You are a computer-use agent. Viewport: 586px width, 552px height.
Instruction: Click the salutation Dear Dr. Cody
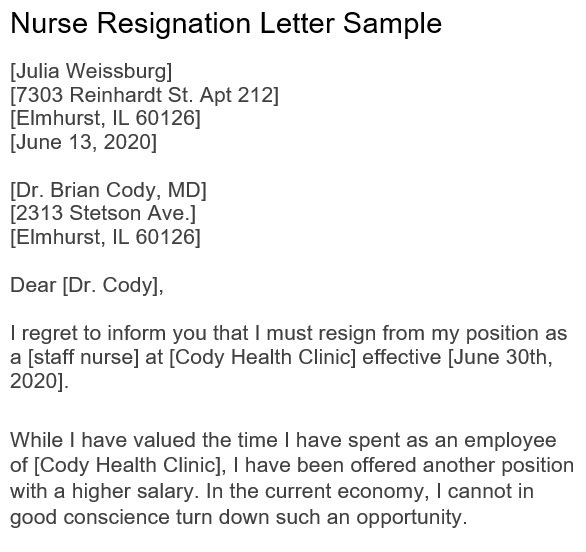coord(87,285)
